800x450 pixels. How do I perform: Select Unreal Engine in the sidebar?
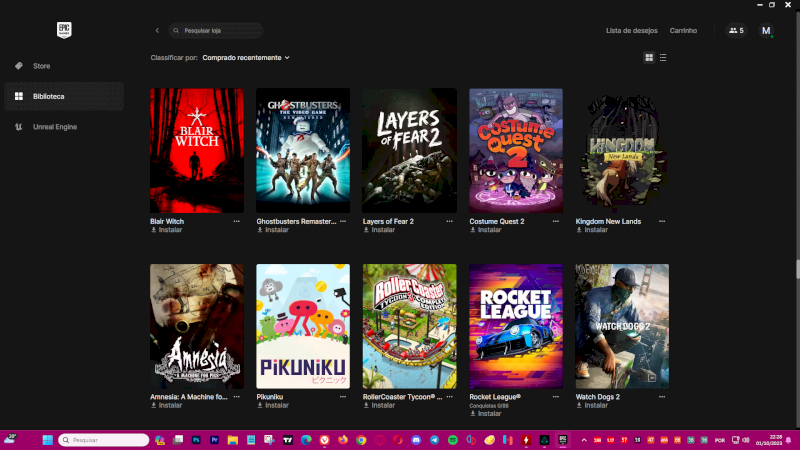(x=54, y=127)
